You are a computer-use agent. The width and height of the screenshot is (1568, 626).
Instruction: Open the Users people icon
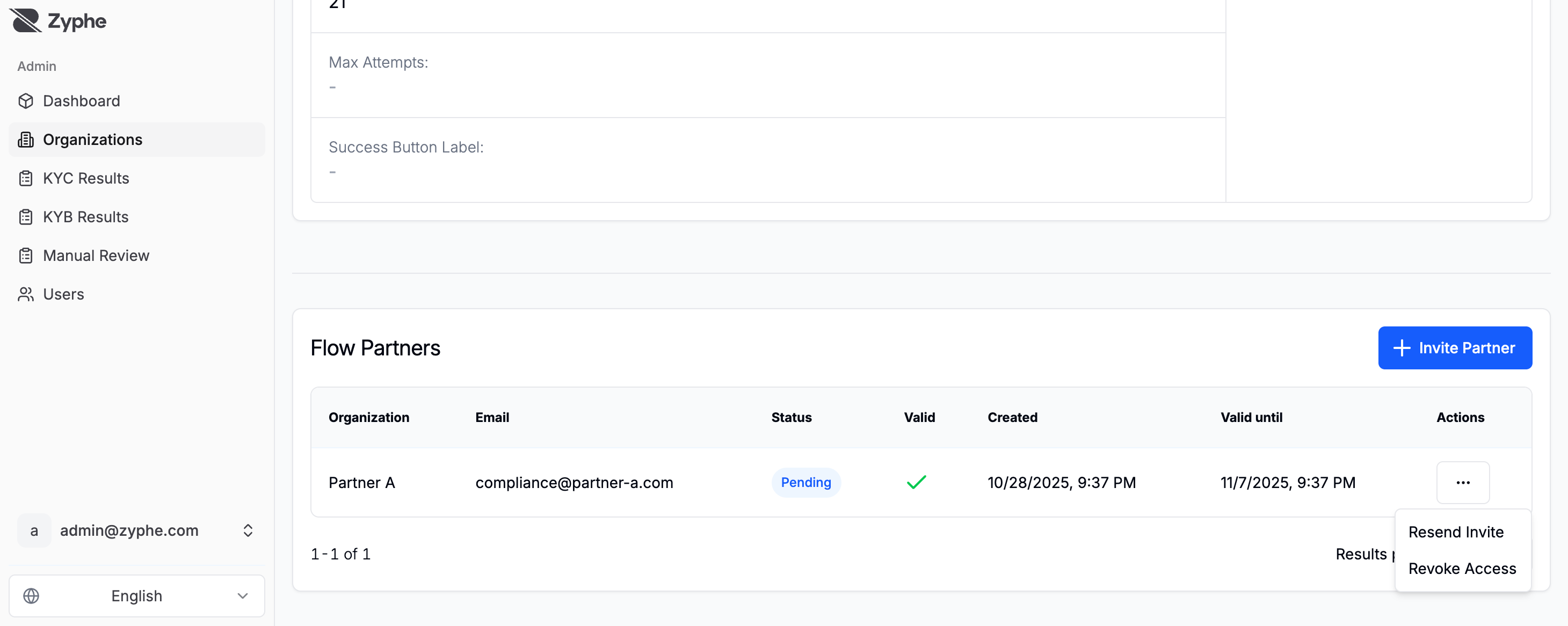tap(26, 294)
